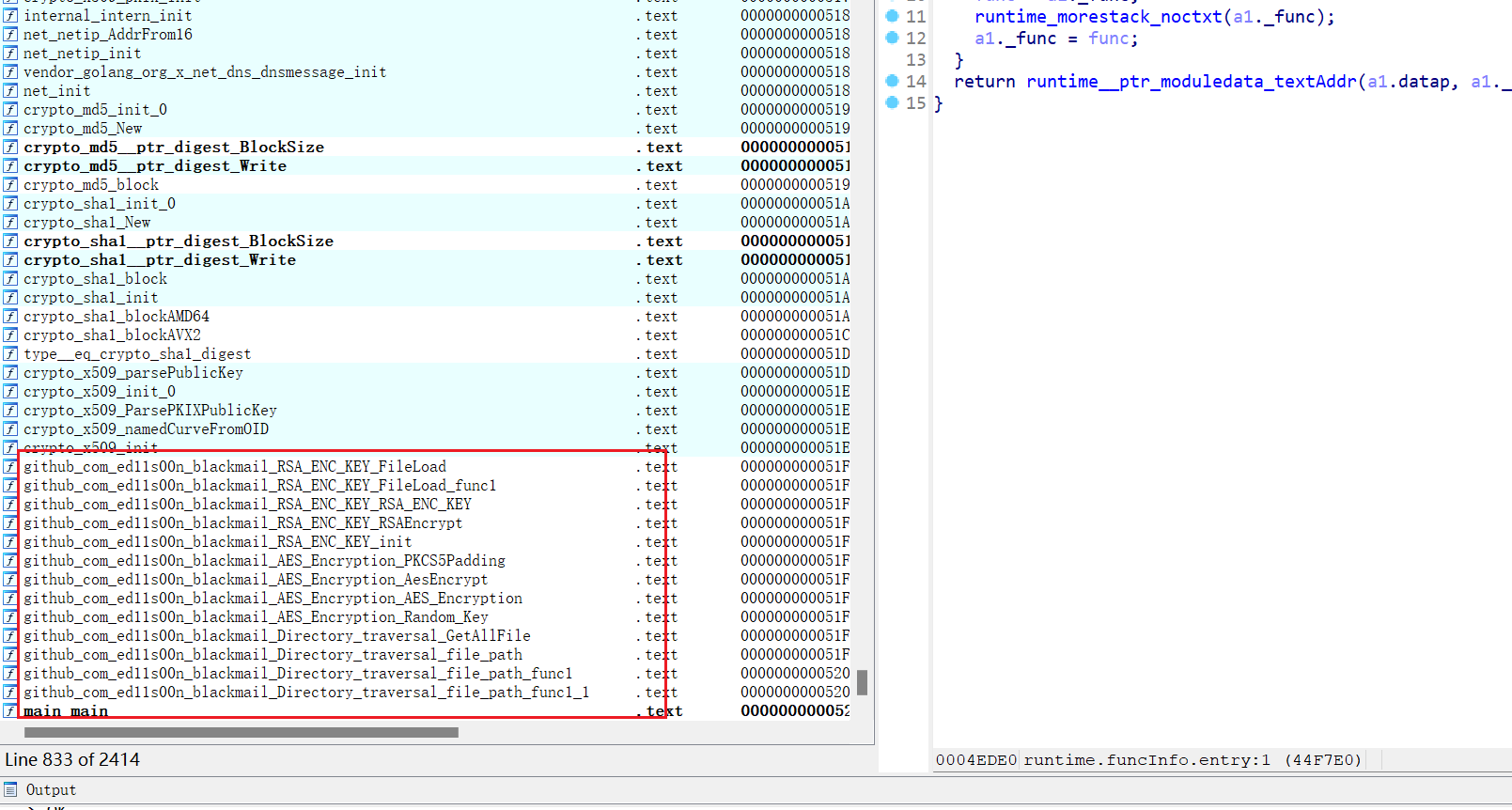Click runtime_morestack_noctxt call in code
The width and height of the screenshot is (1512, 810).
point(1099,16)
